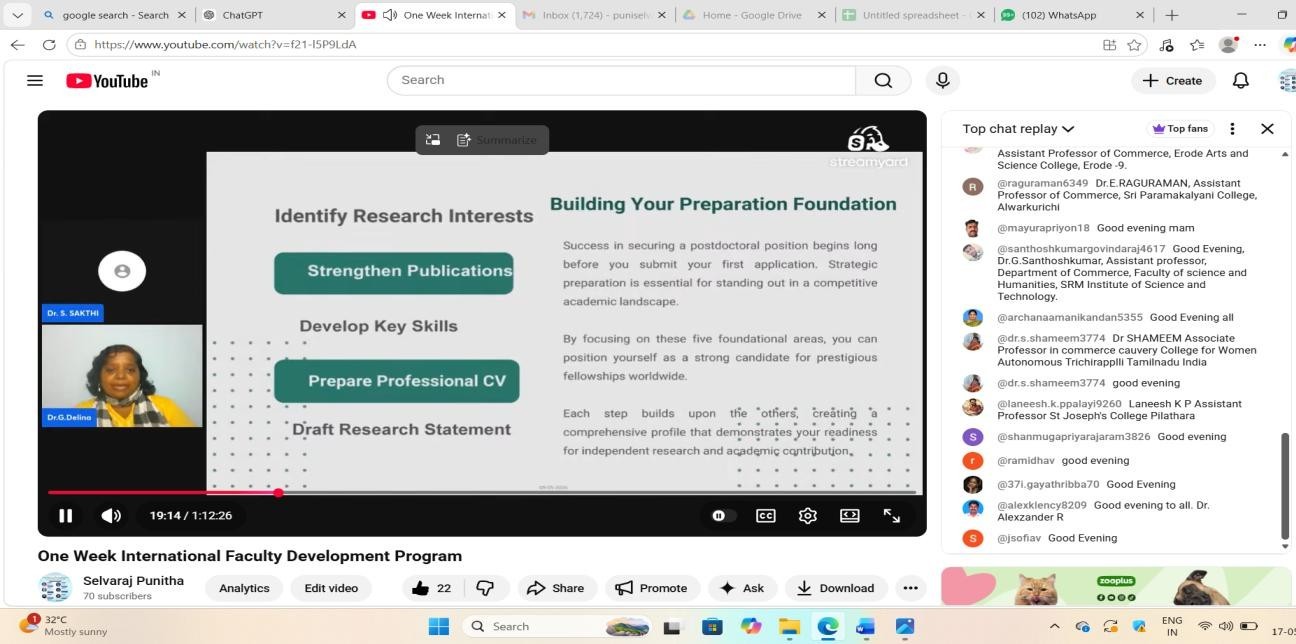
Task: Open the YouTube hamburger guide menu
Action: coord(35,80)
